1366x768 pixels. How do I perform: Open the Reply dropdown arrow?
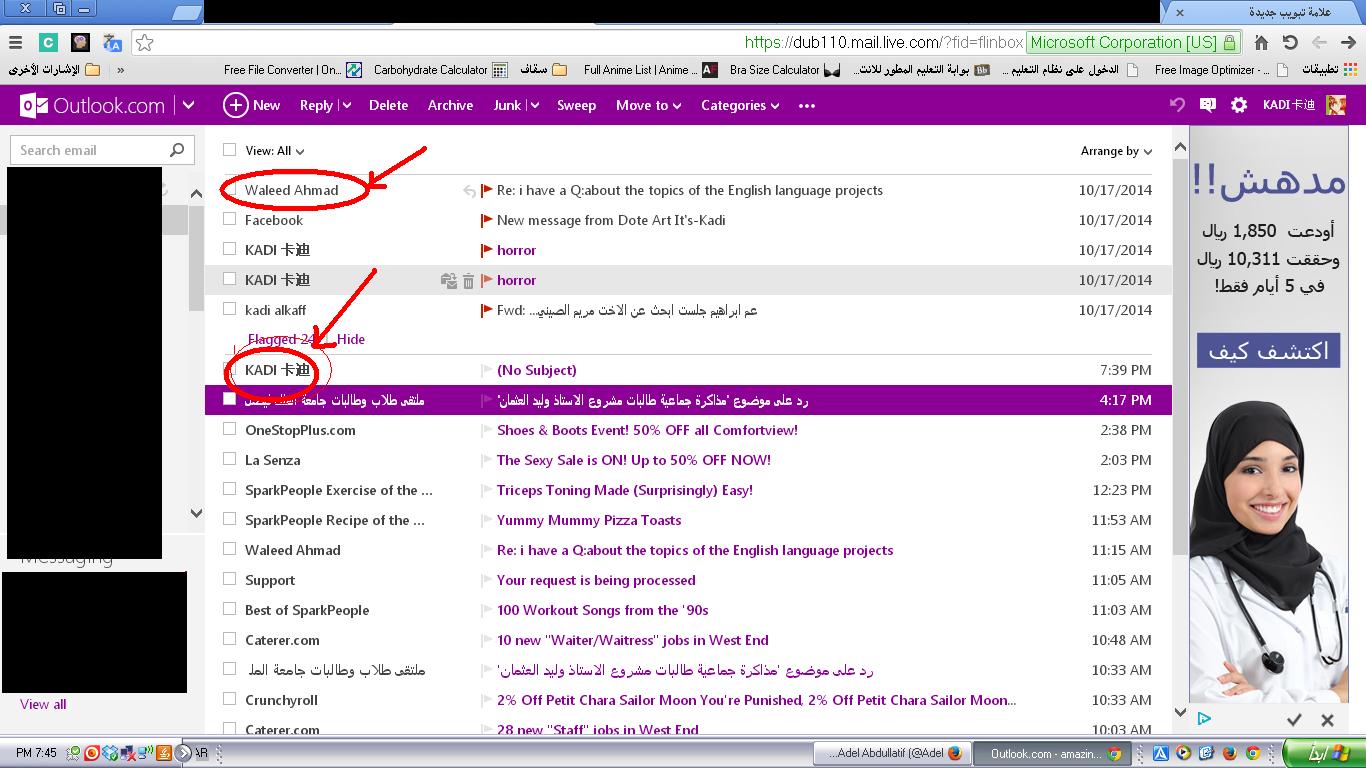(x=347, y=105)
